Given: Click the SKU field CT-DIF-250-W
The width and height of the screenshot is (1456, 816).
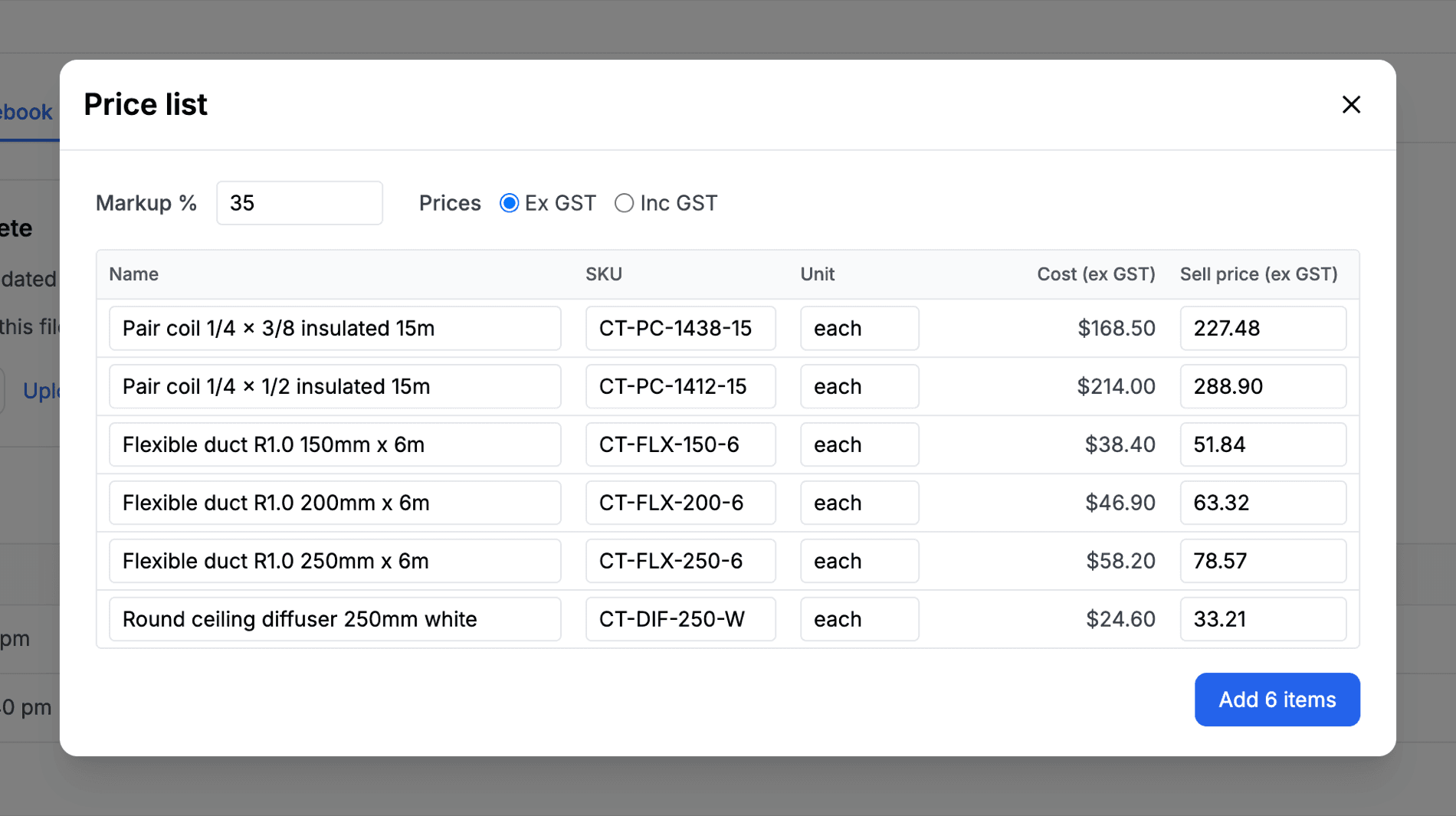Looking at the screenshot, I should pyautogui.click(x=680, y=619).
